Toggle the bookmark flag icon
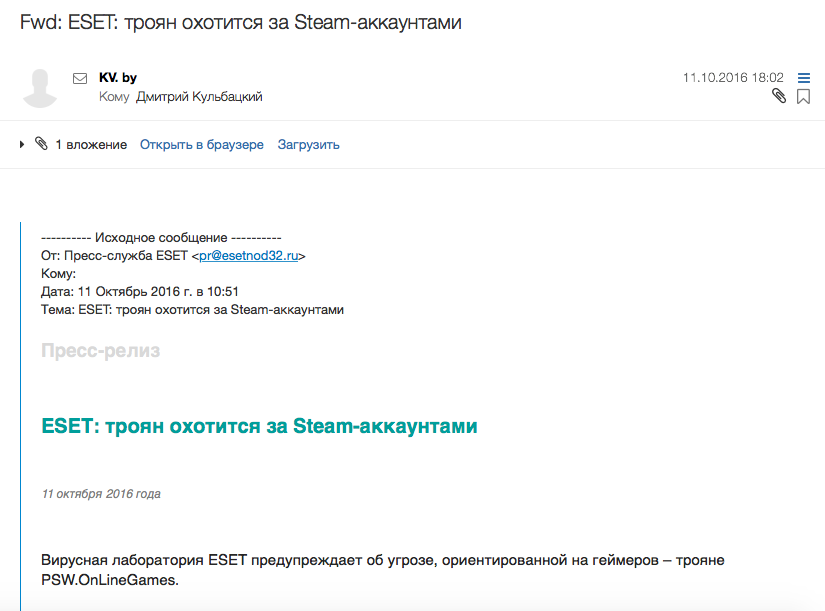This screenshot has width=825, height=611. pyautogui.click(x=803, y=96)
